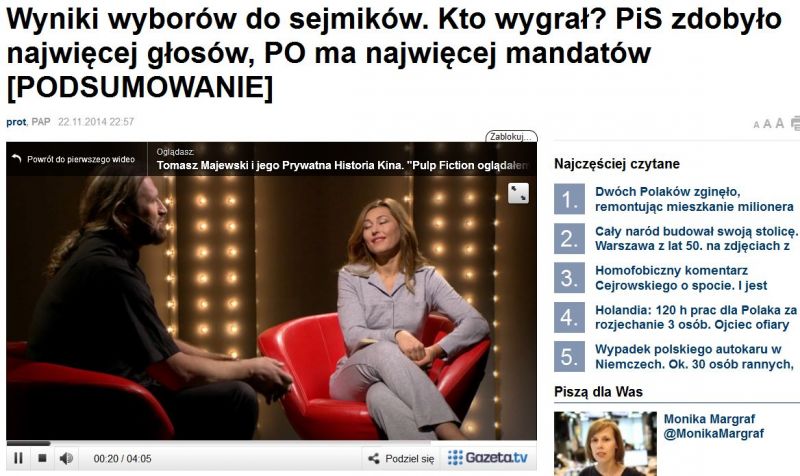Open Holandia 120 h prac article

click(x=696, y=317)
